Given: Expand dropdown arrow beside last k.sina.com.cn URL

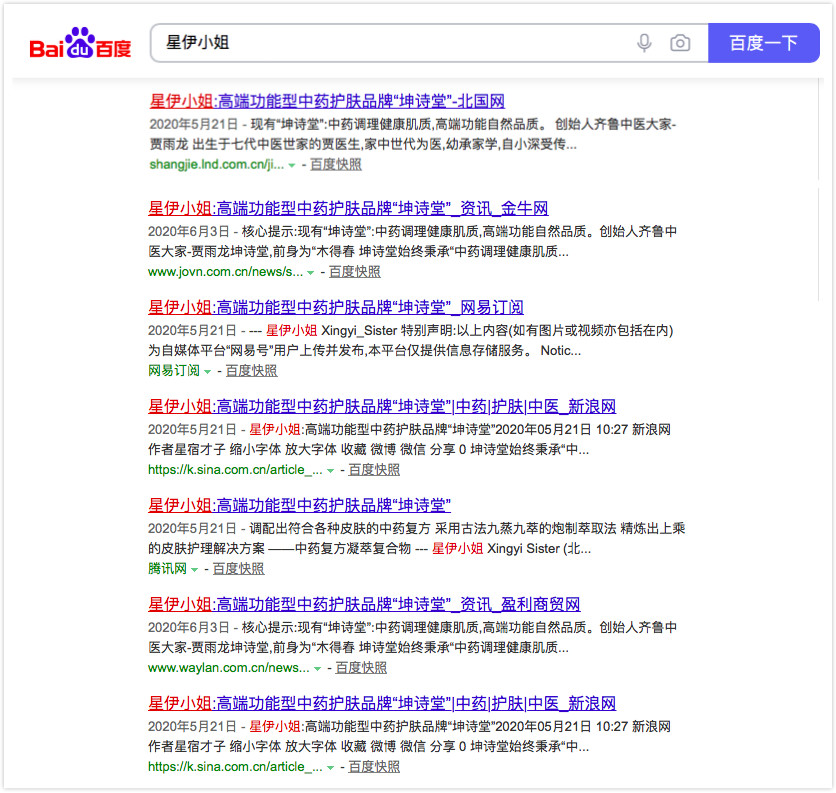Looking at the screenshot, I should pyautogui.click(x=330, y=768).
